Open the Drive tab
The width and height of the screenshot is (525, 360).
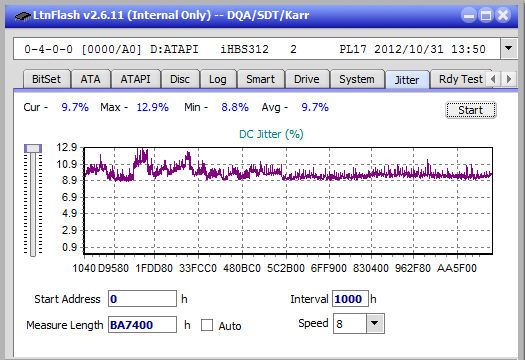coord(307,79)
